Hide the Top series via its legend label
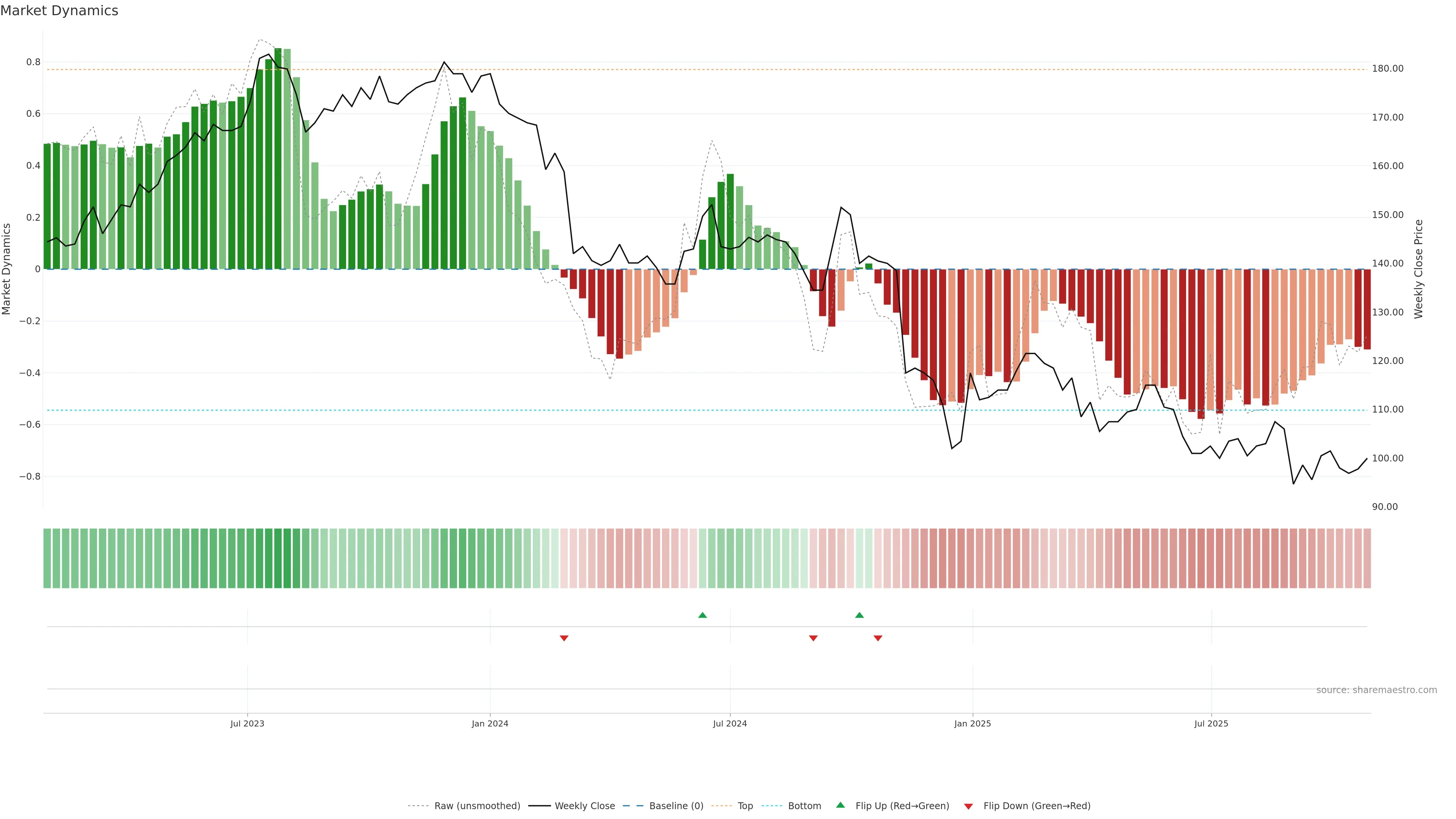Screen dimensions: 1456x819 tap(745, 806)
